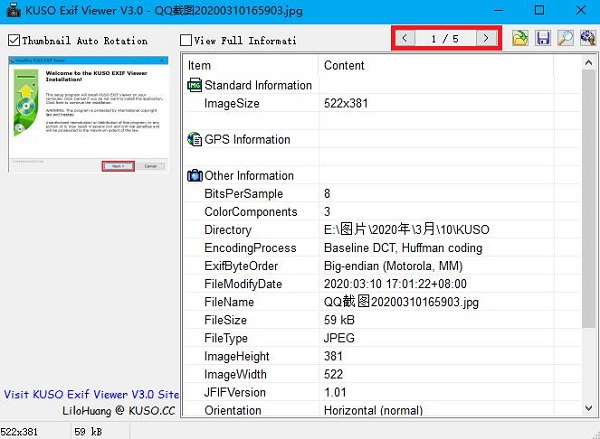600x439 pixels.
Task: Click the 59 kB value in Content column
Action: click(339, 320)
